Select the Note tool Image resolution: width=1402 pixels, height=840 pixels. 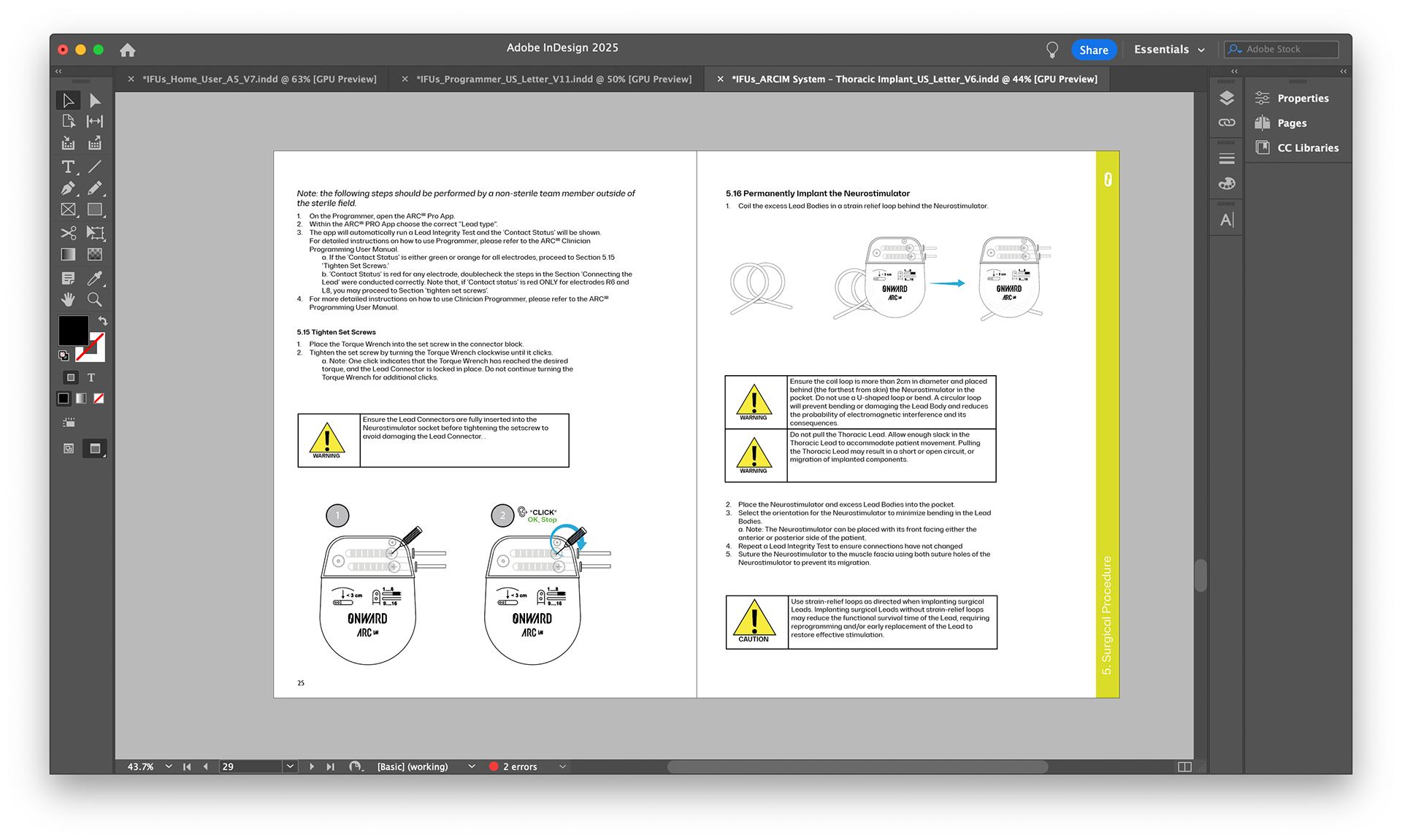tap(69, 278)
